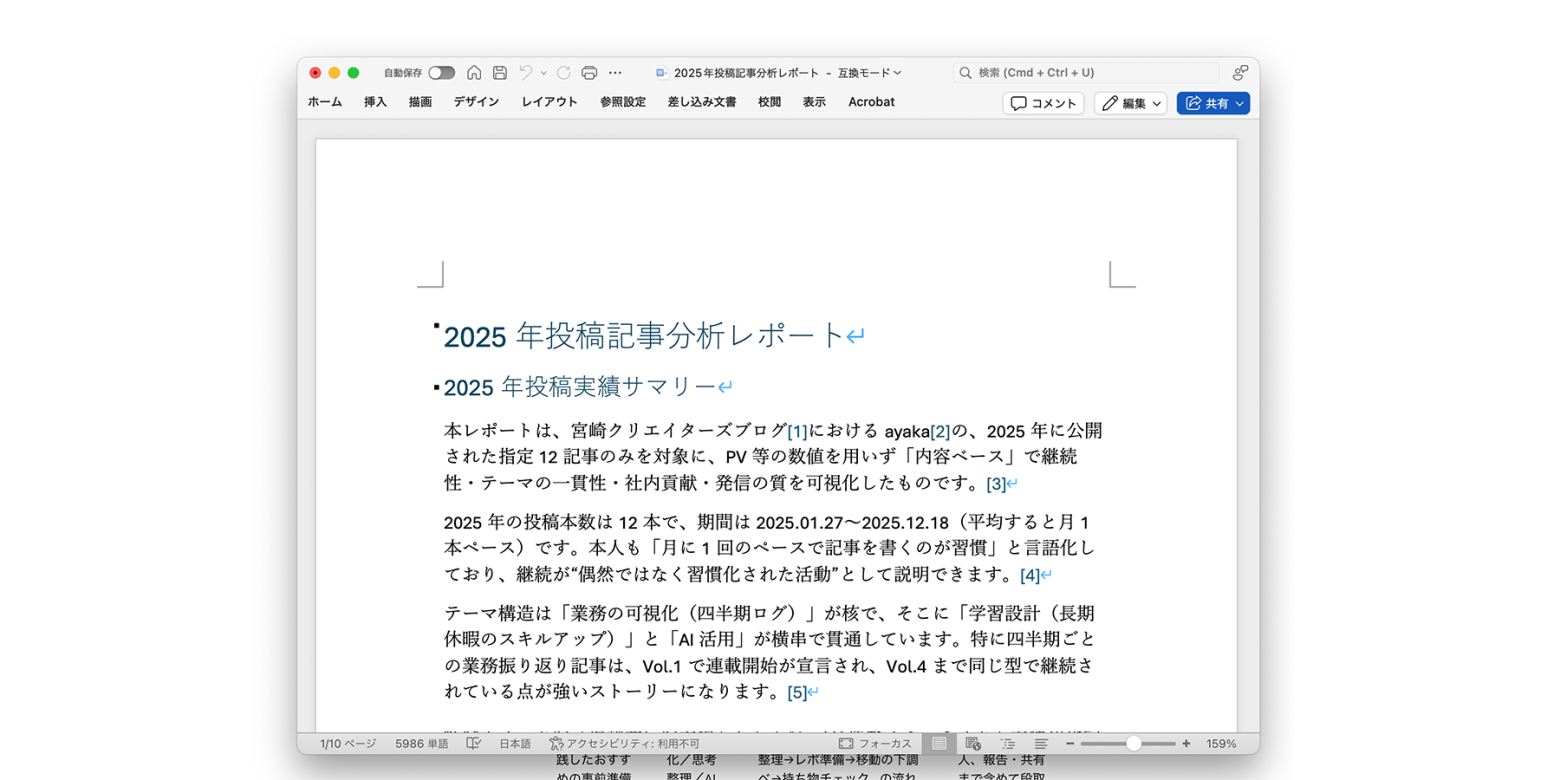Click the Save floppy disk icon
The image size is (1560, 780).
coord(500,73)
